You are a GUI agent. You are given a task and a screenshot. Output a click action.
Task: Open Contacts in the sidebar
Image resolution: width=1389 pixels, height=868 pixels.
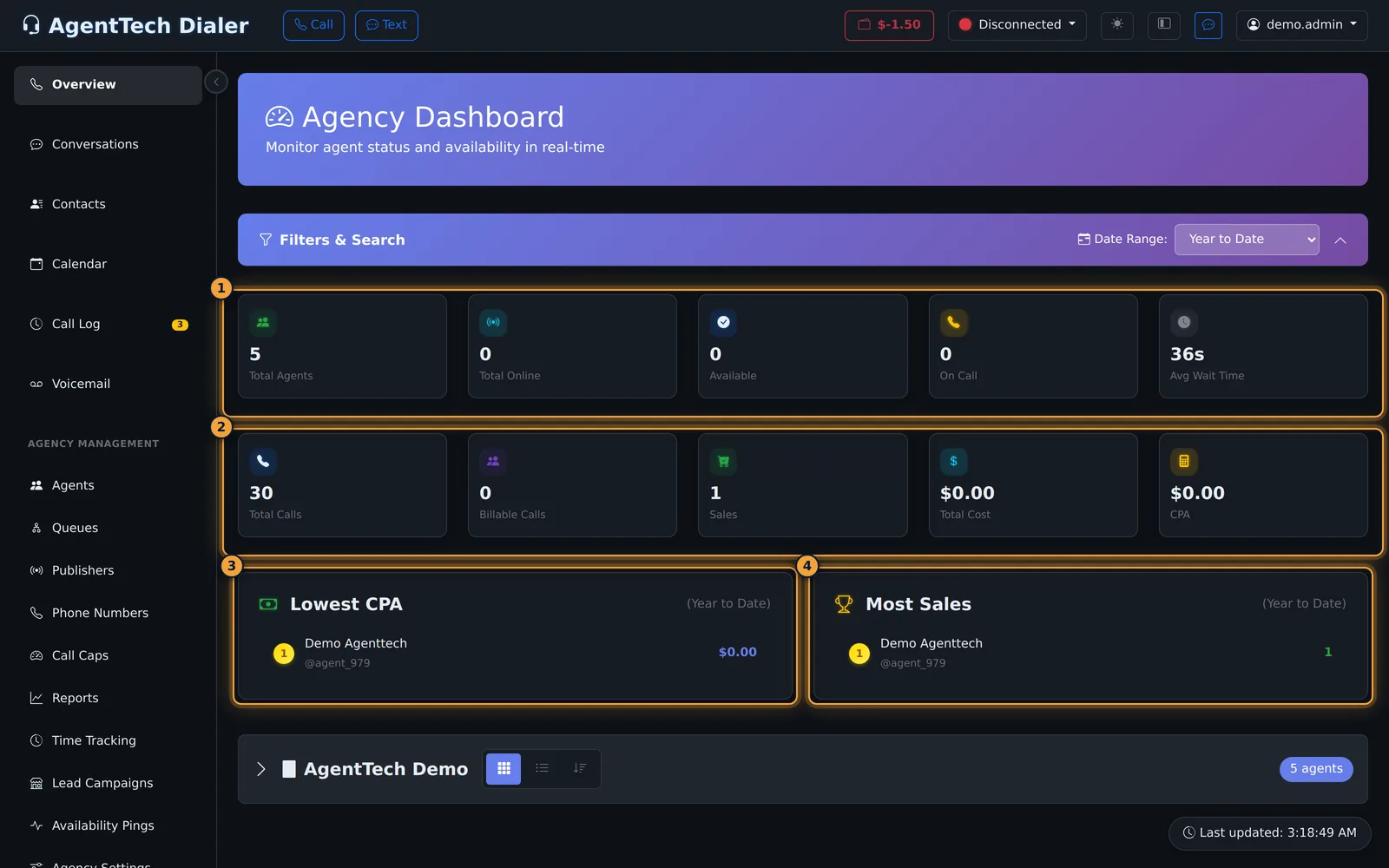point(108,204)
